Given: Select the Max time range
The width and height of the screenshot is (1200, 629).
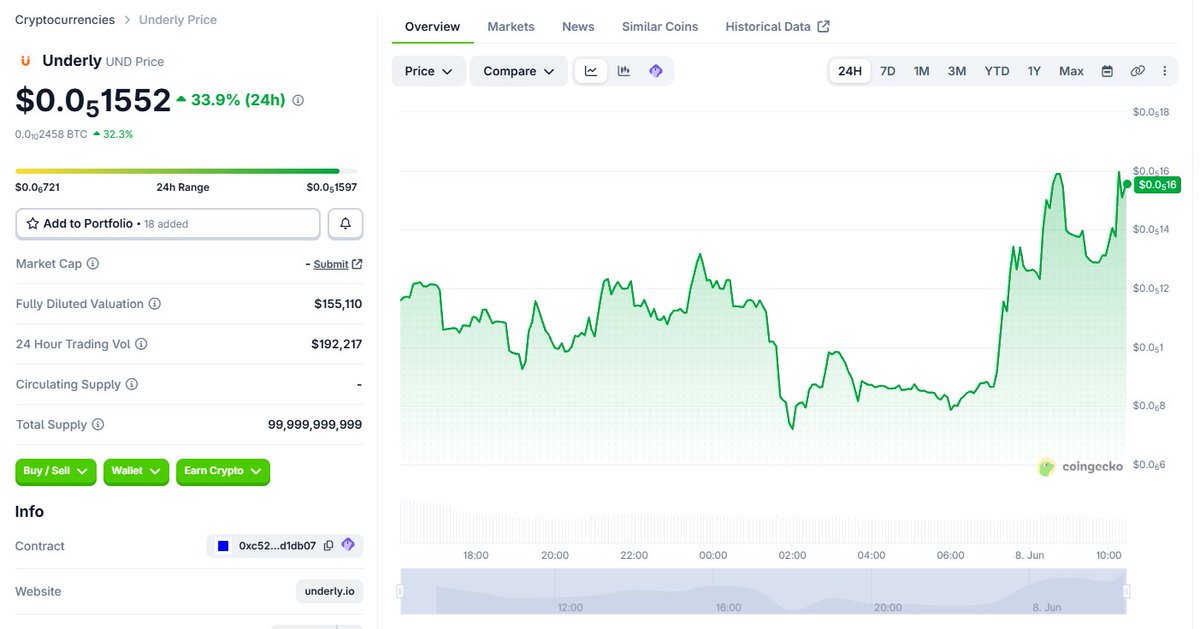Looking at the screenshot, I should [x=1071, y=71].
